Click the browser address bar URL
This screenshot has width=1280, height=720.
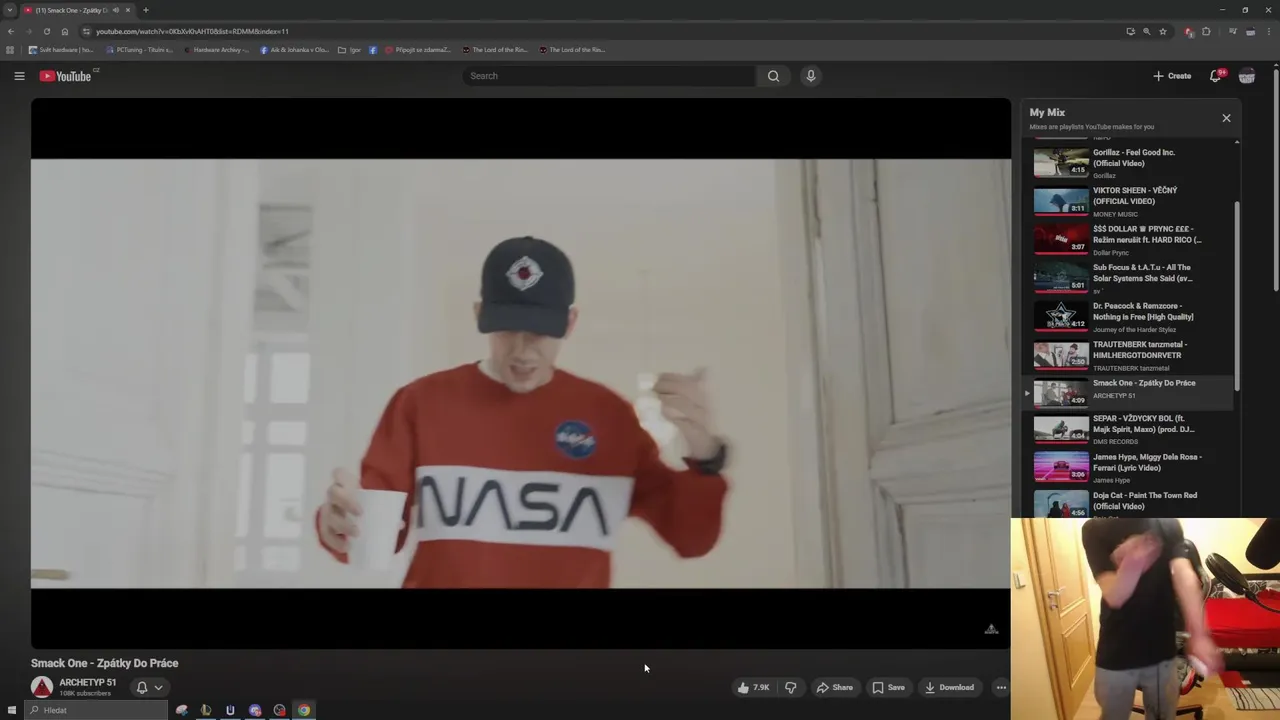tap(192, 31)
